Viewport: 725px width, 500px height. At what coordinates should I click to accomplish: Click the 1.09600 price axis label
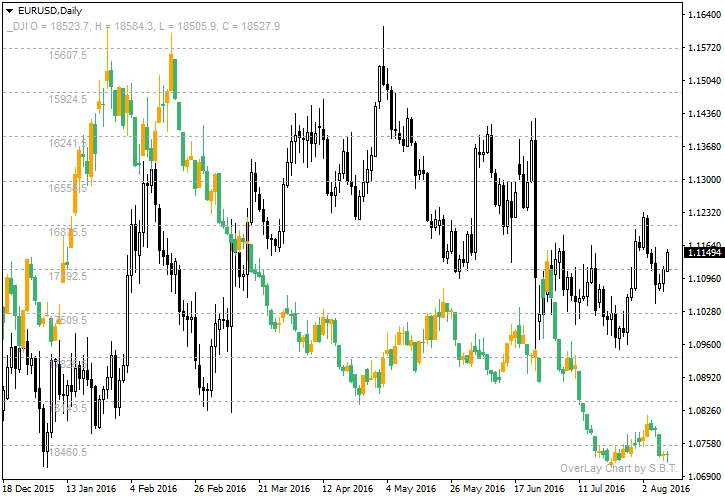click(704, 345)
